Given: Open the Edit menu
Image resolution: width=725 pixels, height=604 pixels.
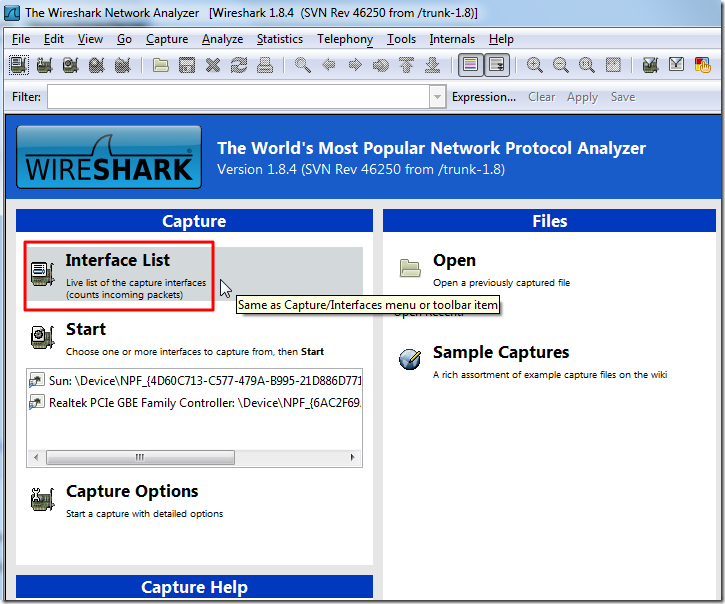Looking at the screenshot, I should tap(54, 39).
